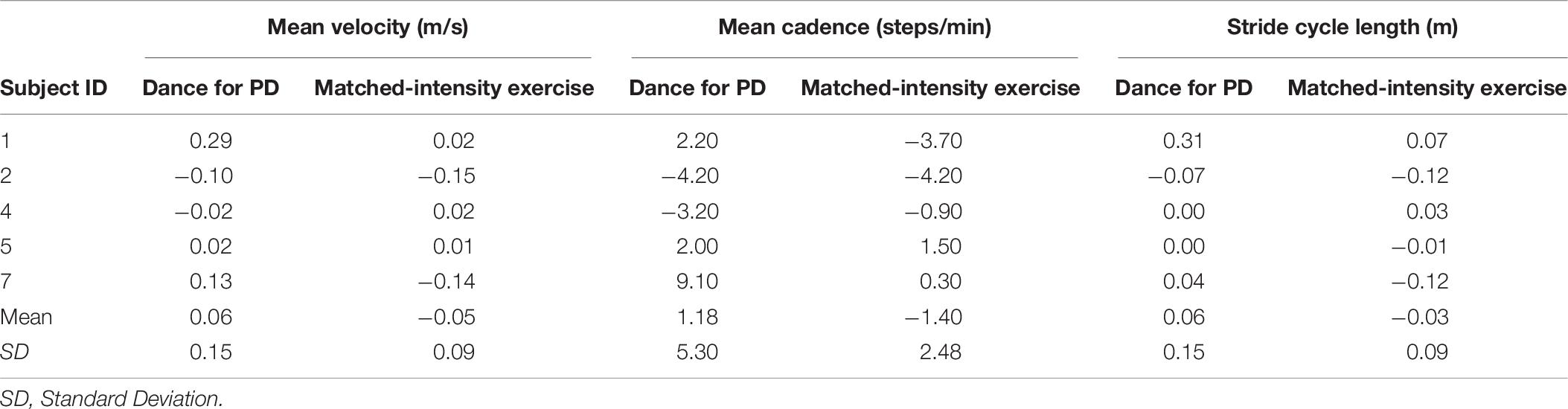
Task: Select the Mean row label
Action: click(26, 317)
